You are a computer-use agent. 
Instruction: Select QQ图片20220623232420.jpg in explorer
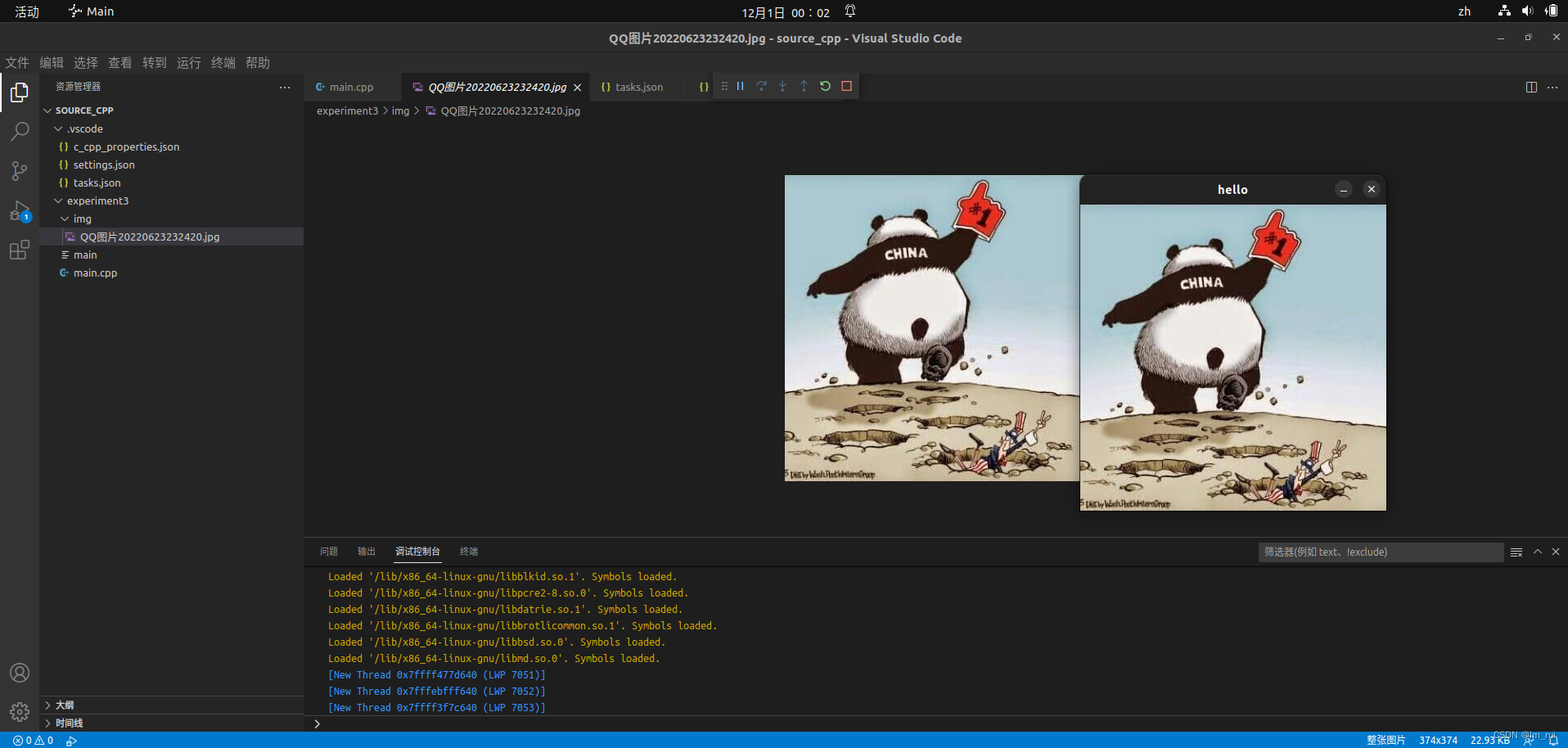(x=171, y=237)
